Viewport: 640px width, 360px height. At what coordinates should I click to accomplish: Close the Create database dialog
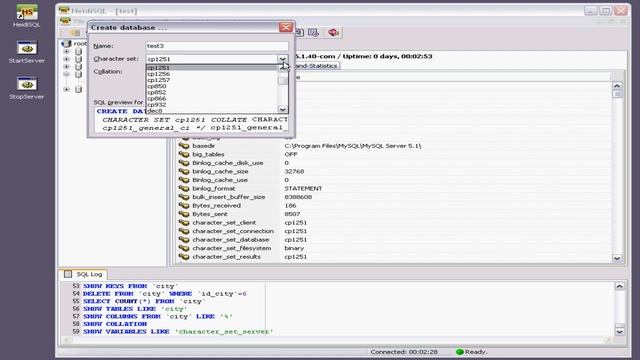pos(286,27)
